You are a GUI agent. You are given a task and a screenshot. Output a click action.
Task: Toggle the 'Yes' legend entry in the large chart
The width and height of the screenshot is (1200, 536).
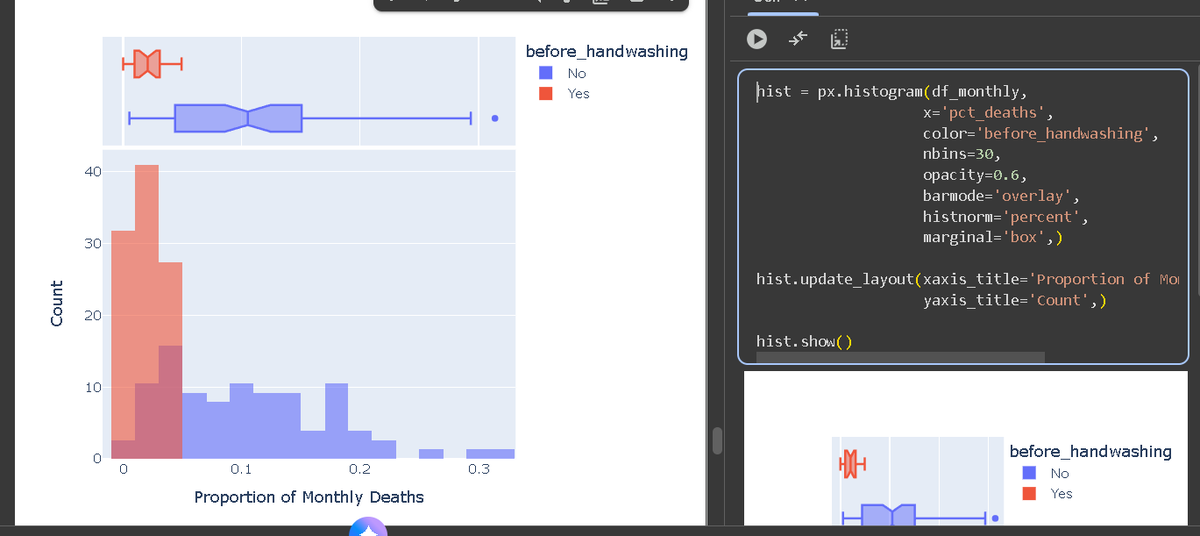565,93
